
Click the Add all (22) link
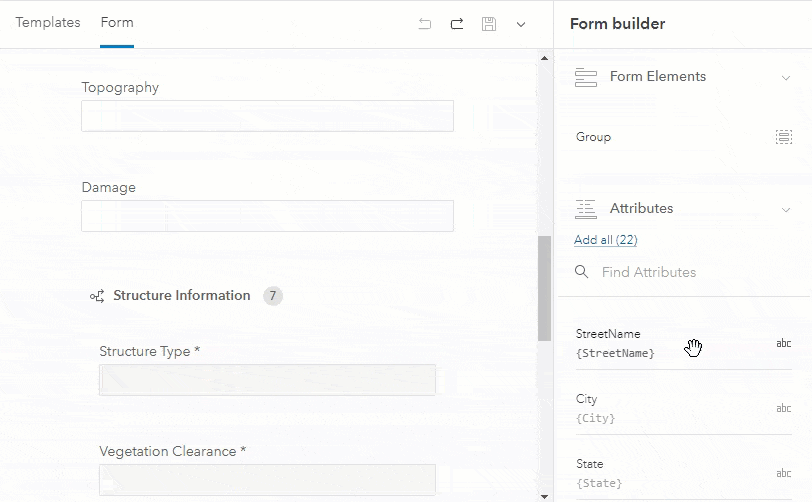pos(606,240)
